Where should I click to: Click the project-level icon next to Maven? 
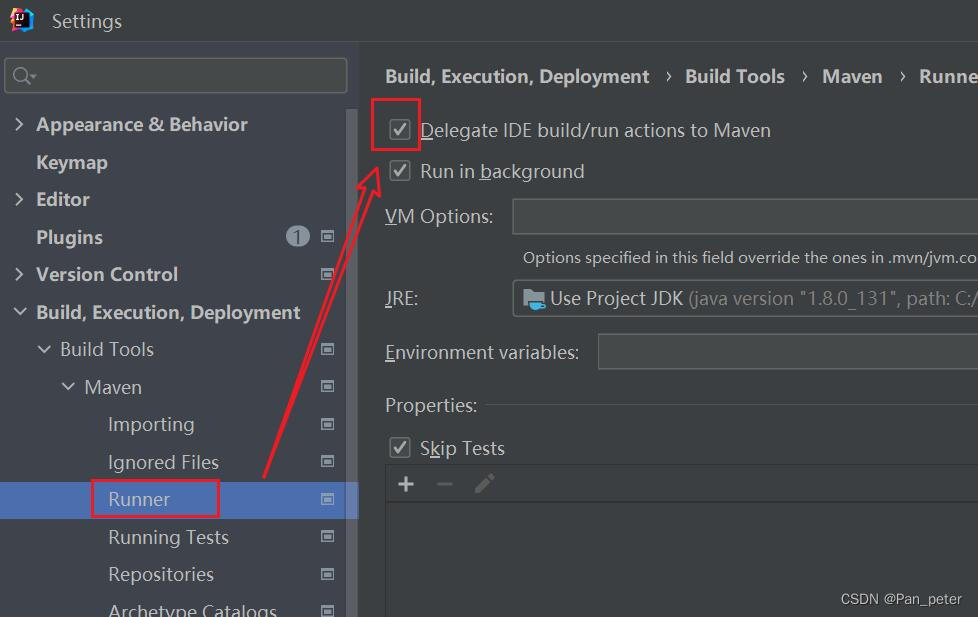point(327,387)
